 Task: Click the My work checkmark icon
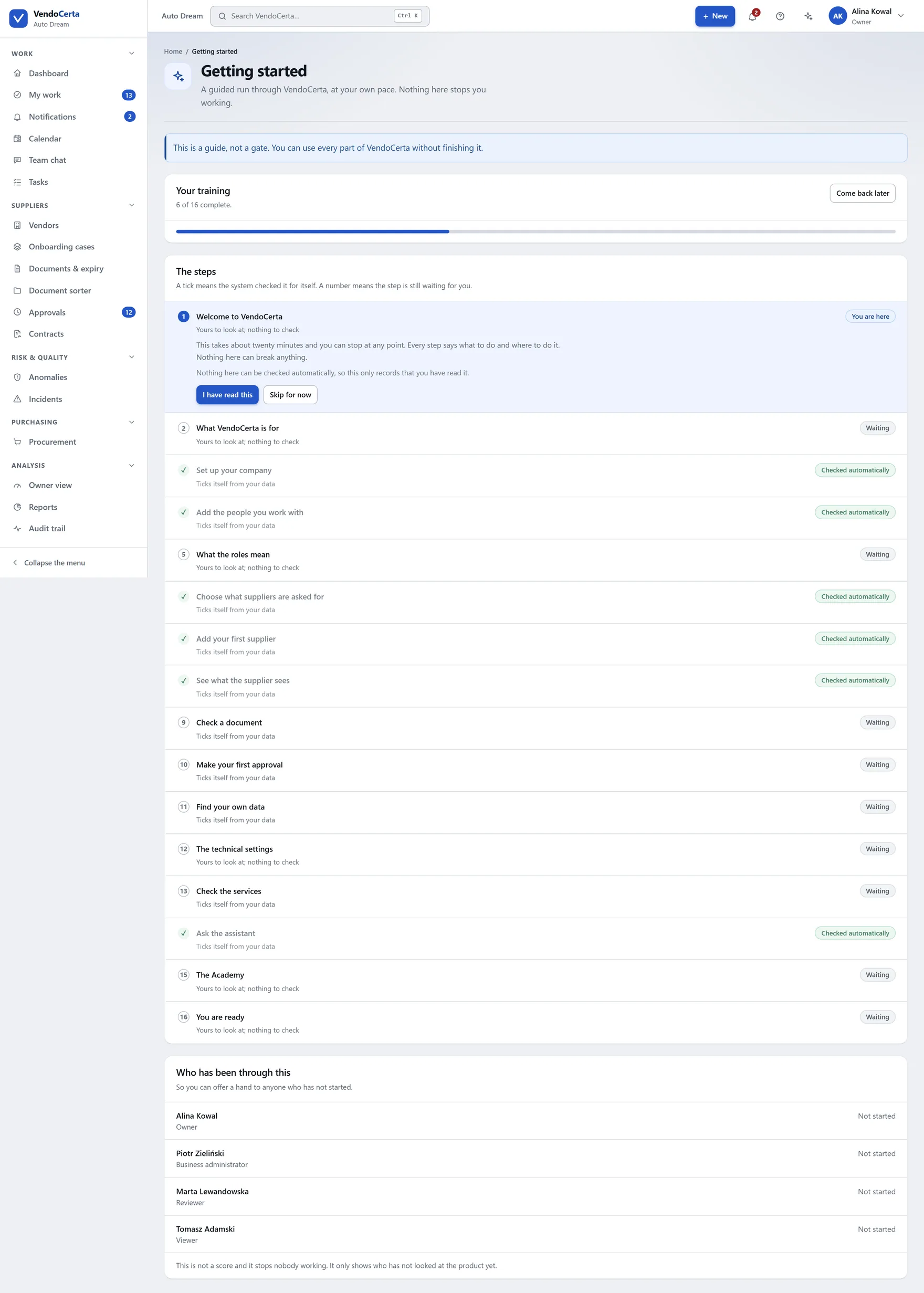click(x=17, y=95)
